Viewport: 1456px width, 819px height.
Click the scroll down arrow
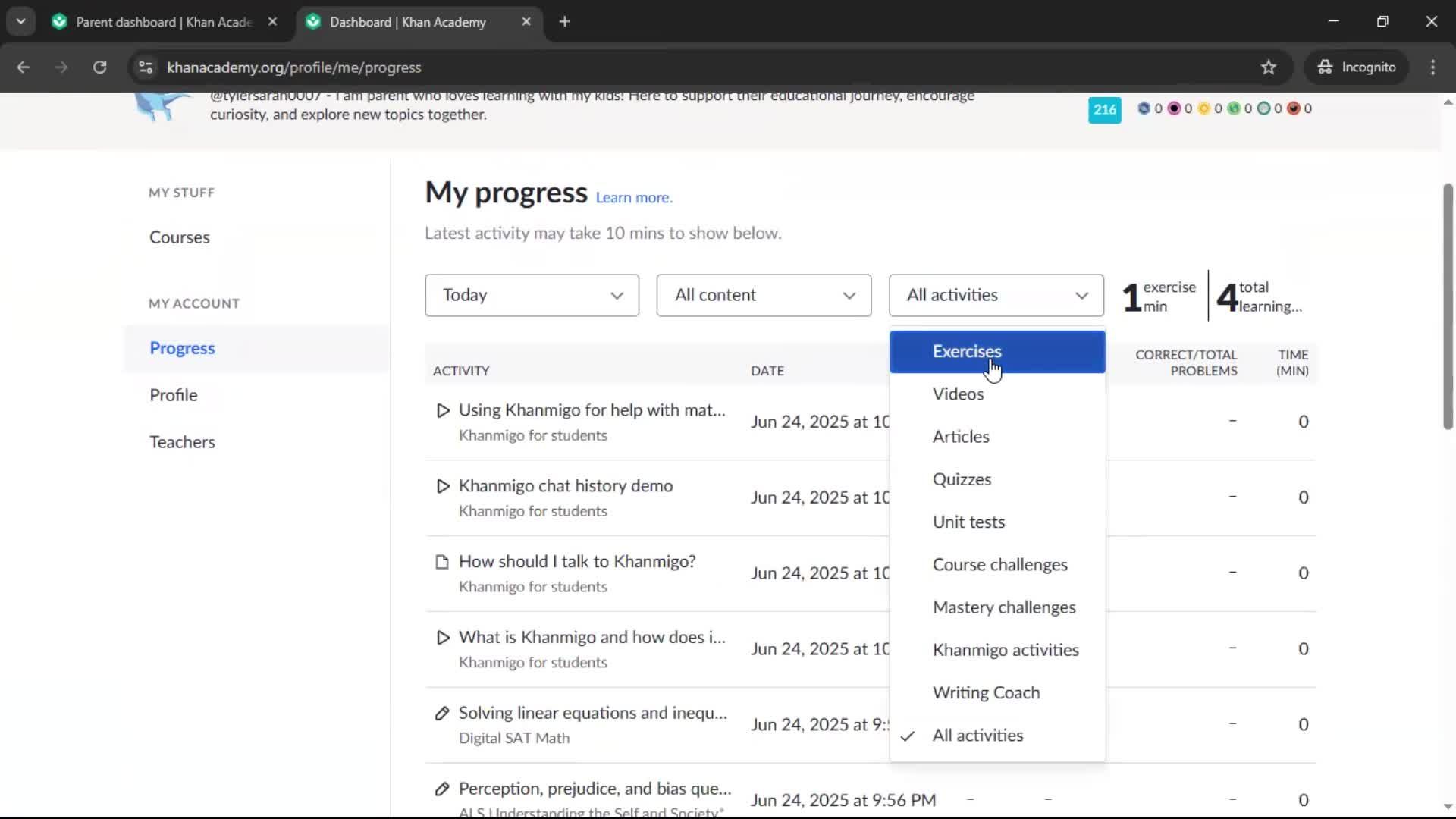(1448, 806)
